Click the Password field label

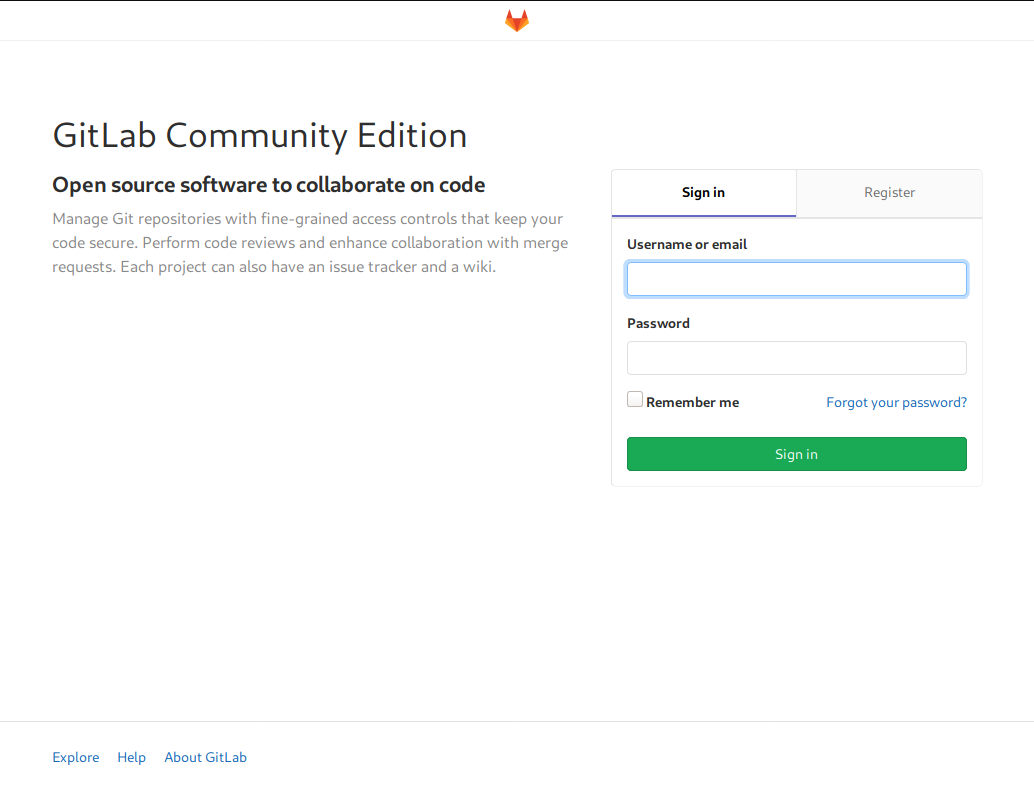point(658,324)
